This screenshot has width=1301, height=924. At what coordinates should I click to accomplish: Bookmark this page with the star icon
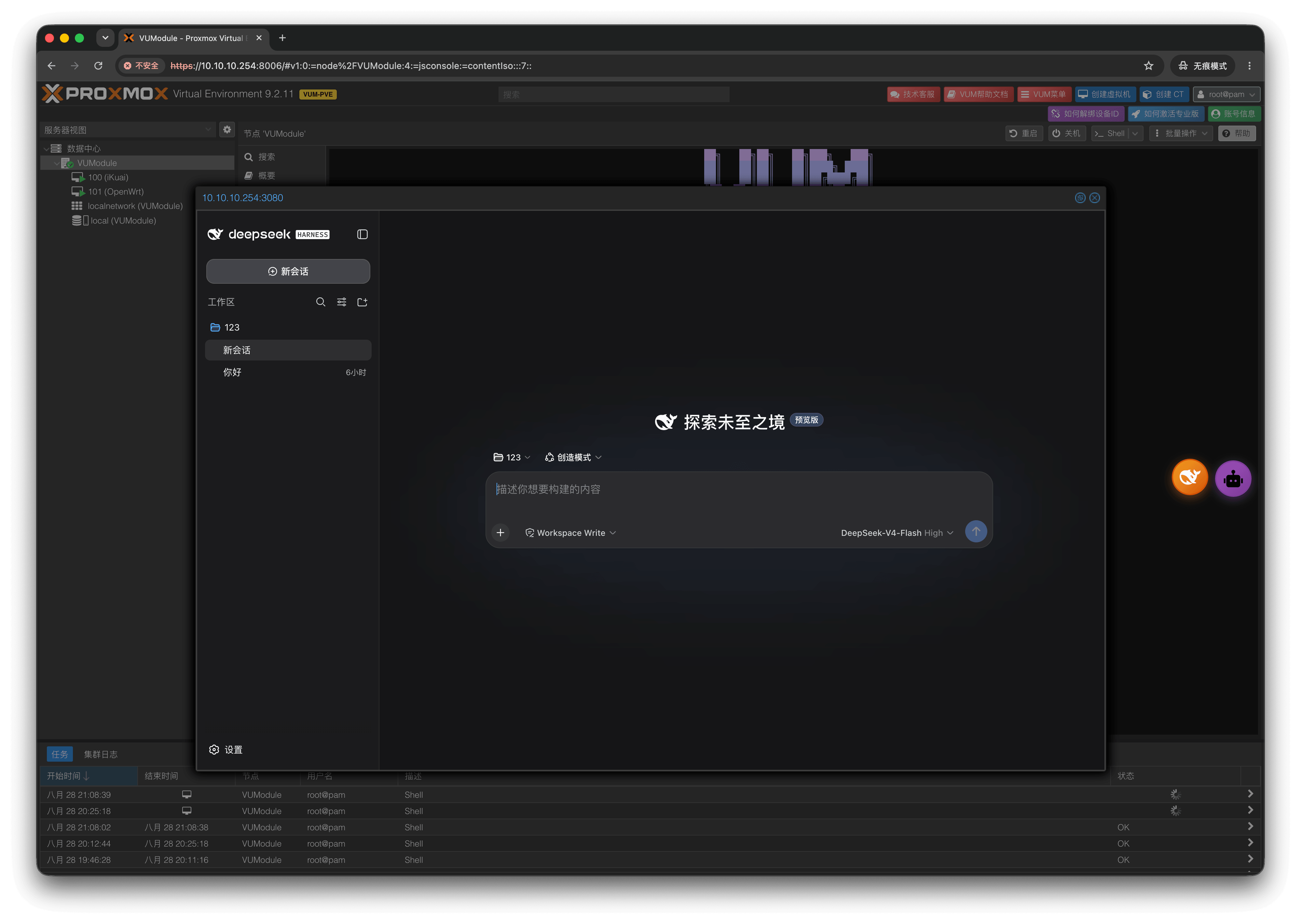pyautogui.click(x=1148, y=66)
